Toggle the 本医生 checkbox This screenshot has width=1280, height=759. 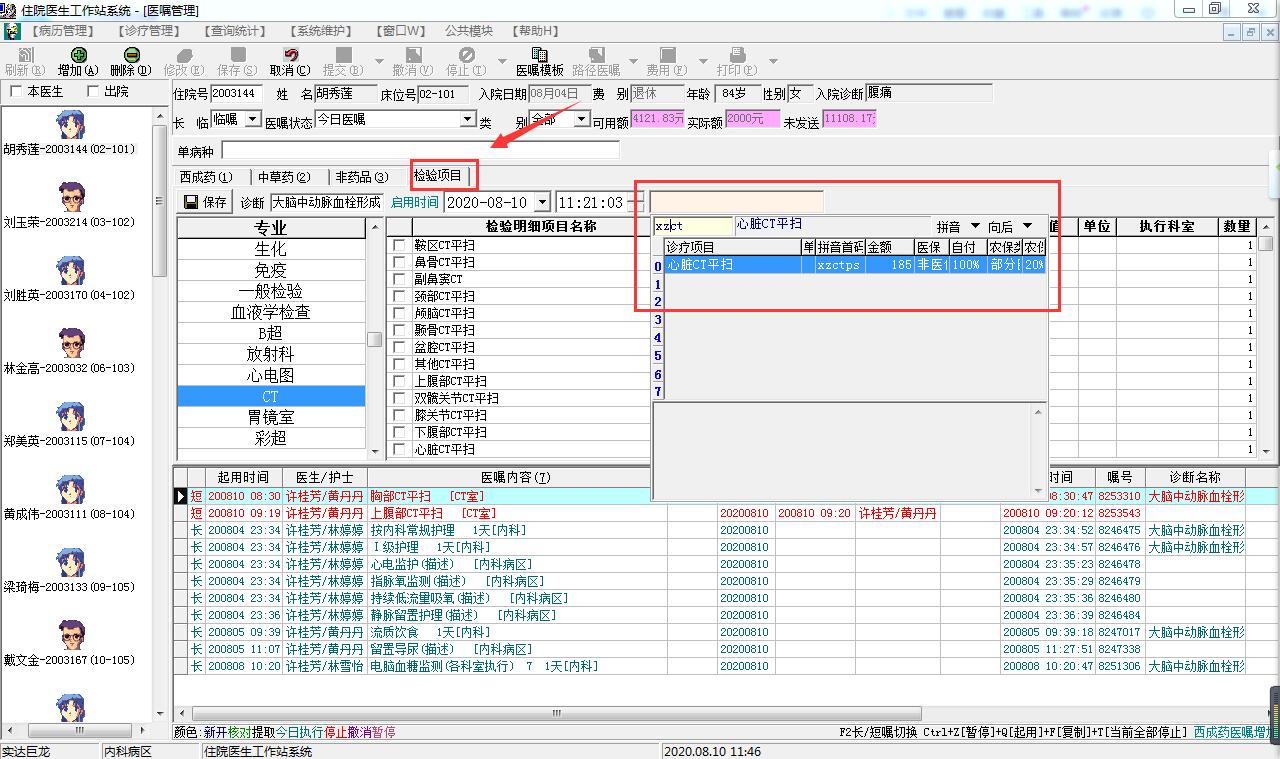pyautogui.click(x=15, y=92)
